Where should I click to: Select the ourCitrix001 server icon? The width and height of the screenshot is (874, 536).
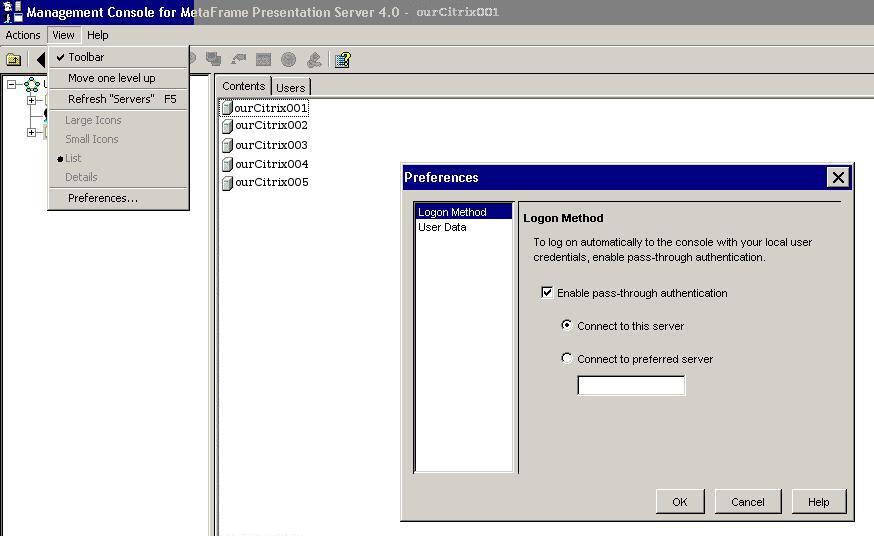[x=227, y=108]
